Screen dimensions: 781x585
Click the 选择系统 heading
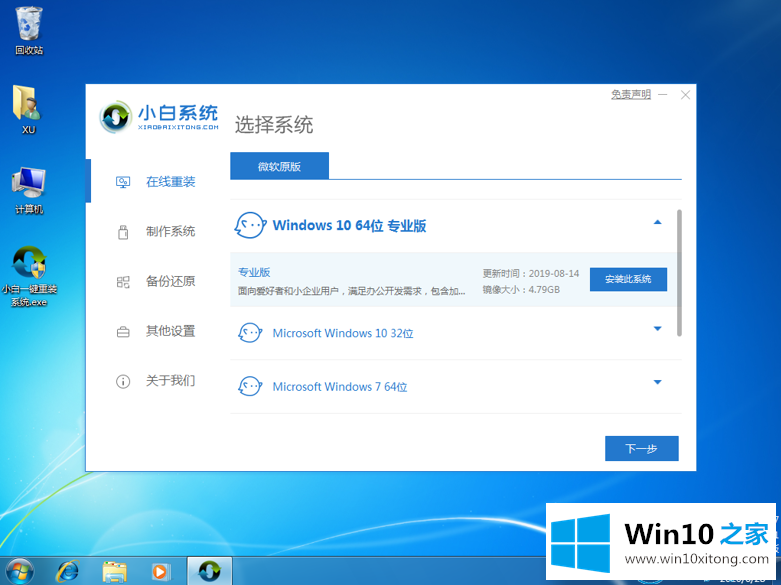(x=274, y=125)
